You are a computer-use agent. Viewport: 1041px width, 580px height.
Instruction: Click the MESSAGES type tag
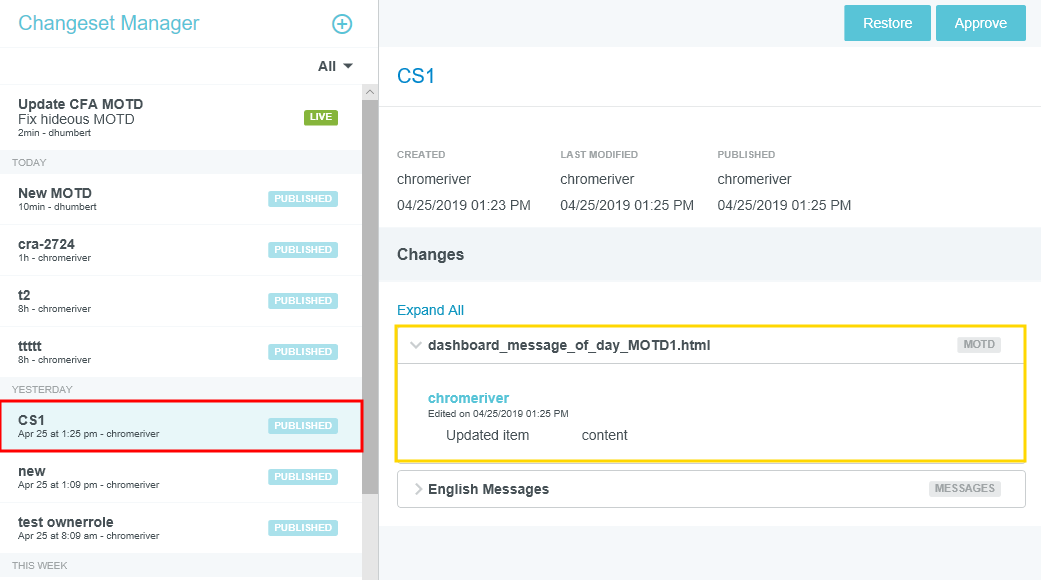tap(964, 489)
